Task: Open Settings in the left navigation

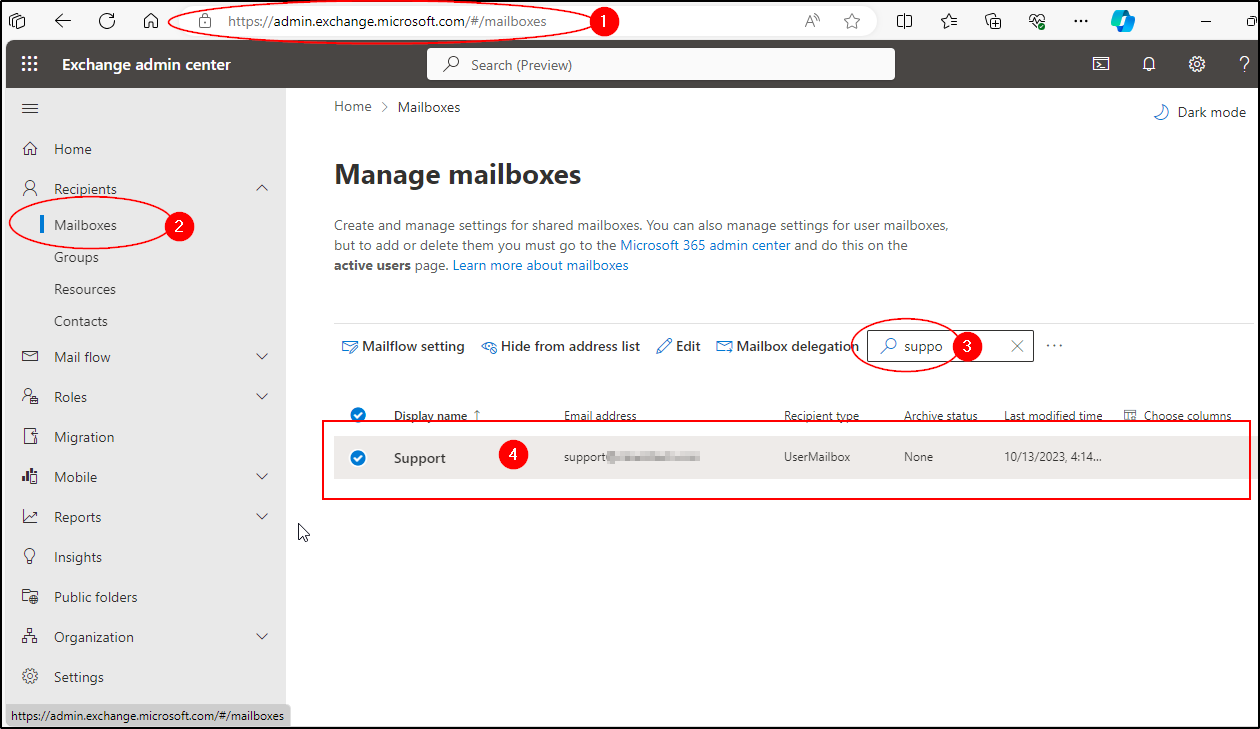Action: pyautogui.click(x=79, y=677)
